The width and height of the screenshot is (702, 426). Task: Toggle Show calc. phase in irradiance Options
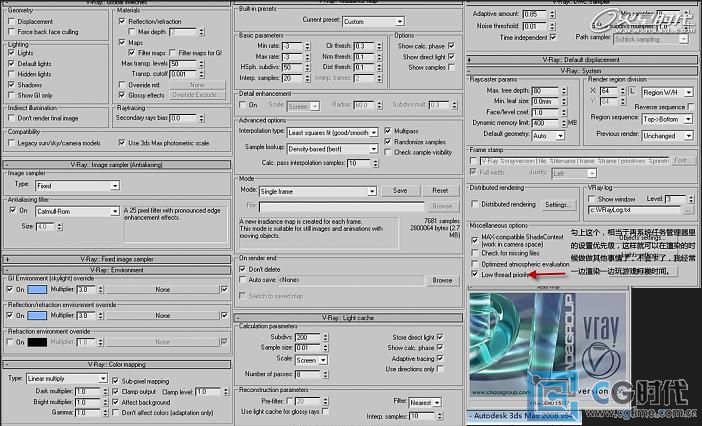pyautogui.click(x=451, y=46)
